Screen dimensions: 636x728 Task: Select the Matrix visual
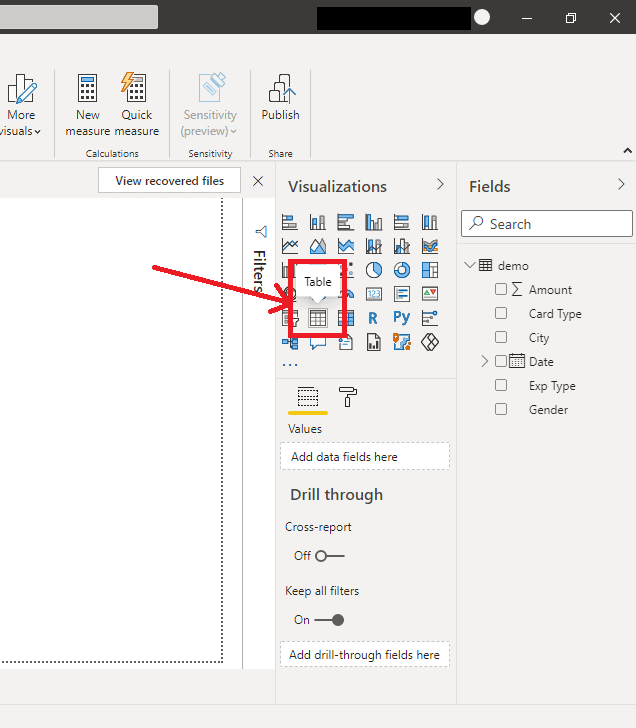coord(346,318)
